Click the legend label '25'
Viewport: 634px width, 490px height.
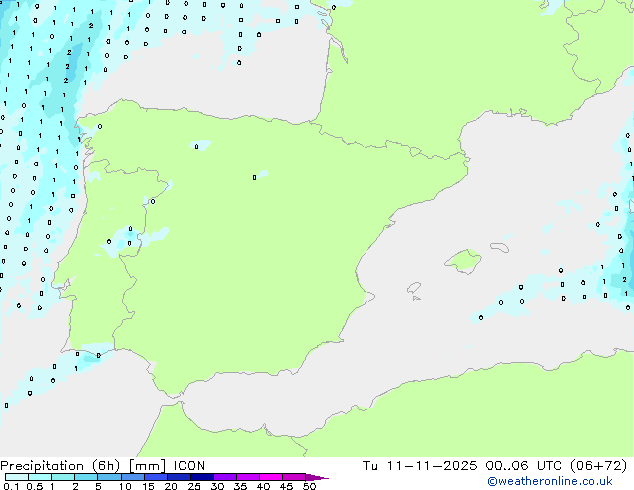pyautogui.click(x=194, y=486)
